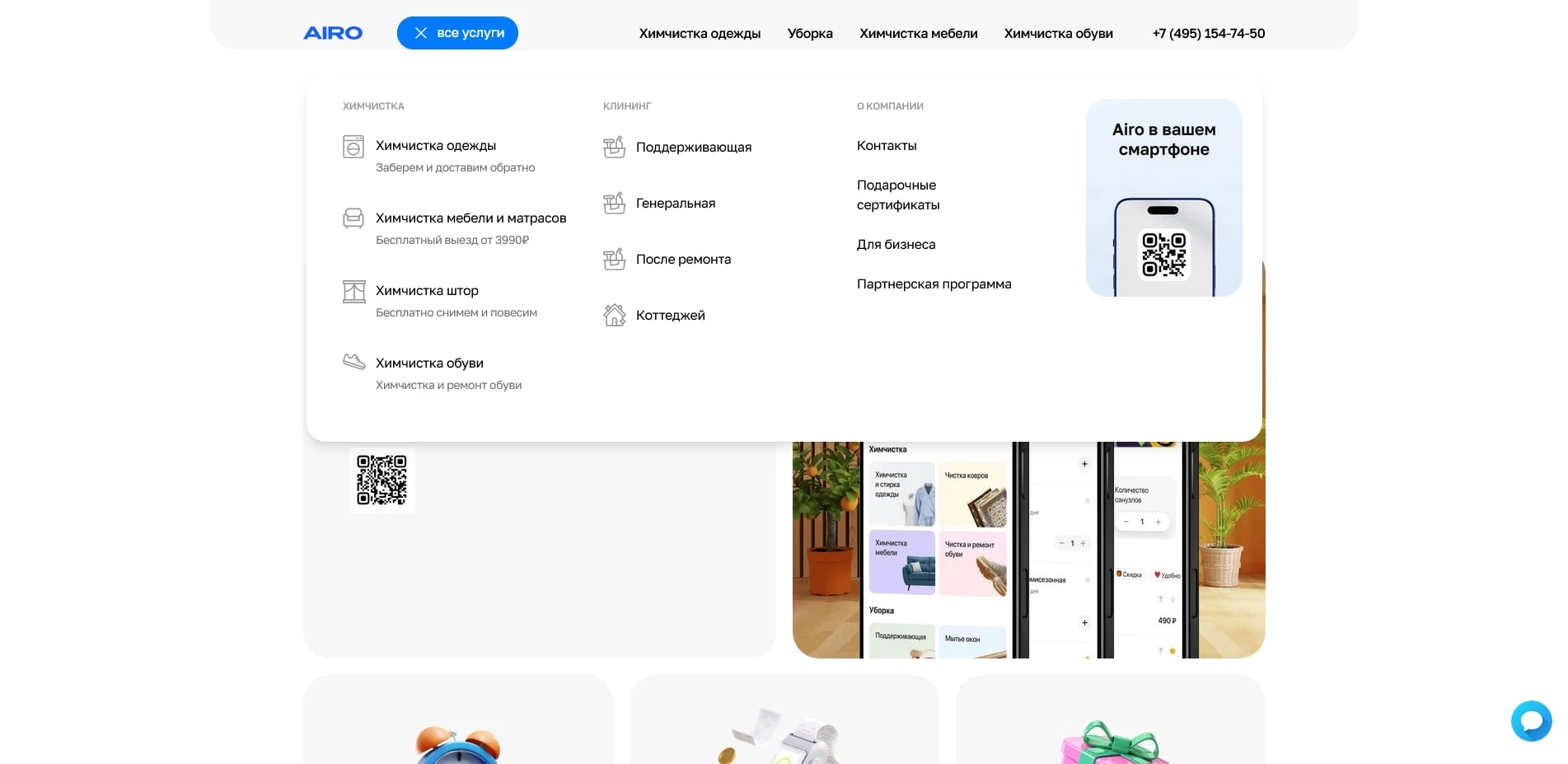Click the curtain icon for Химчистка штор
The width and height of the screenshot is (1568, 764).
click(x=353, y=291)
